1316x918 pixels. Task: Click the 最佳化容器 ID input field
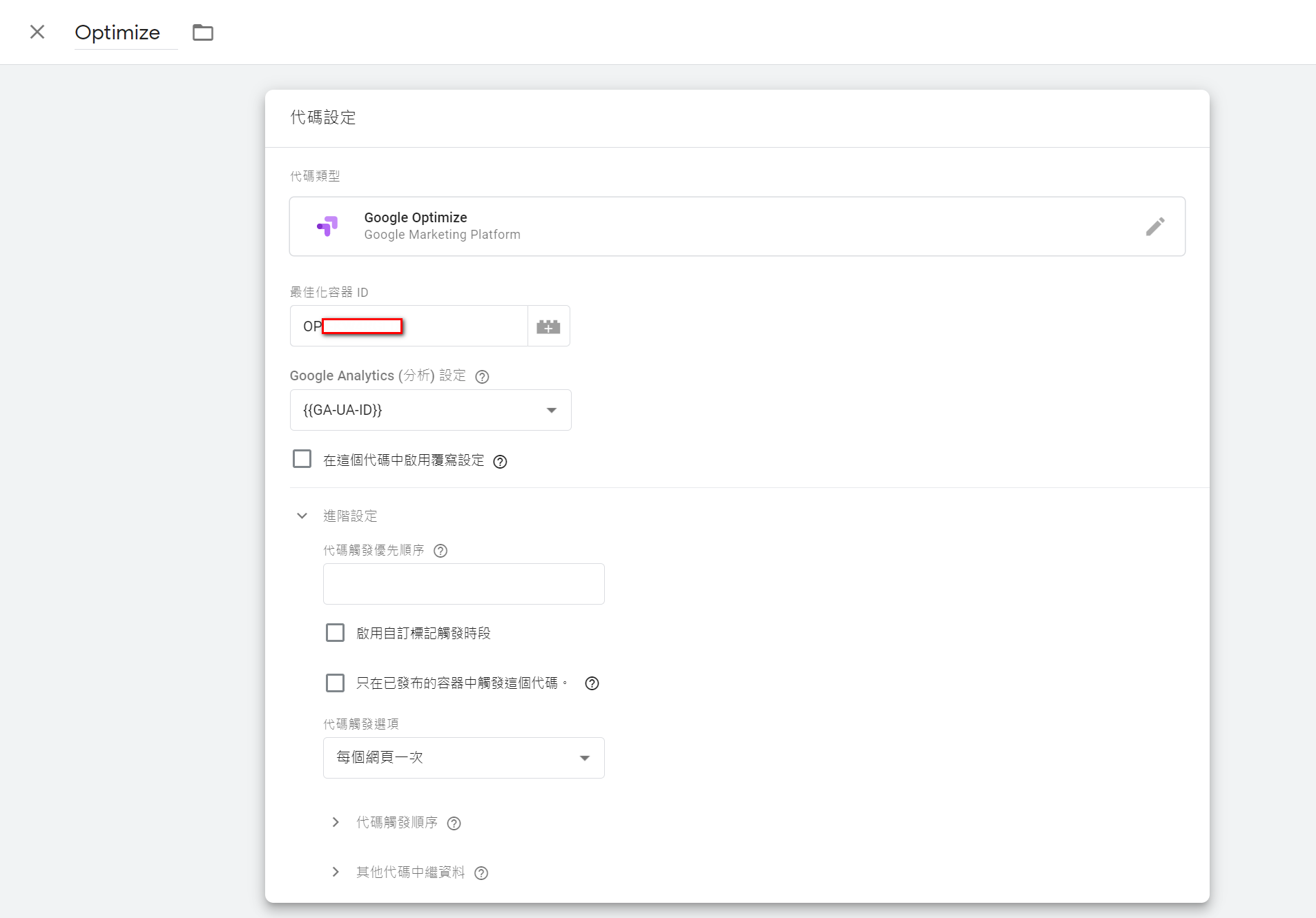409,326
